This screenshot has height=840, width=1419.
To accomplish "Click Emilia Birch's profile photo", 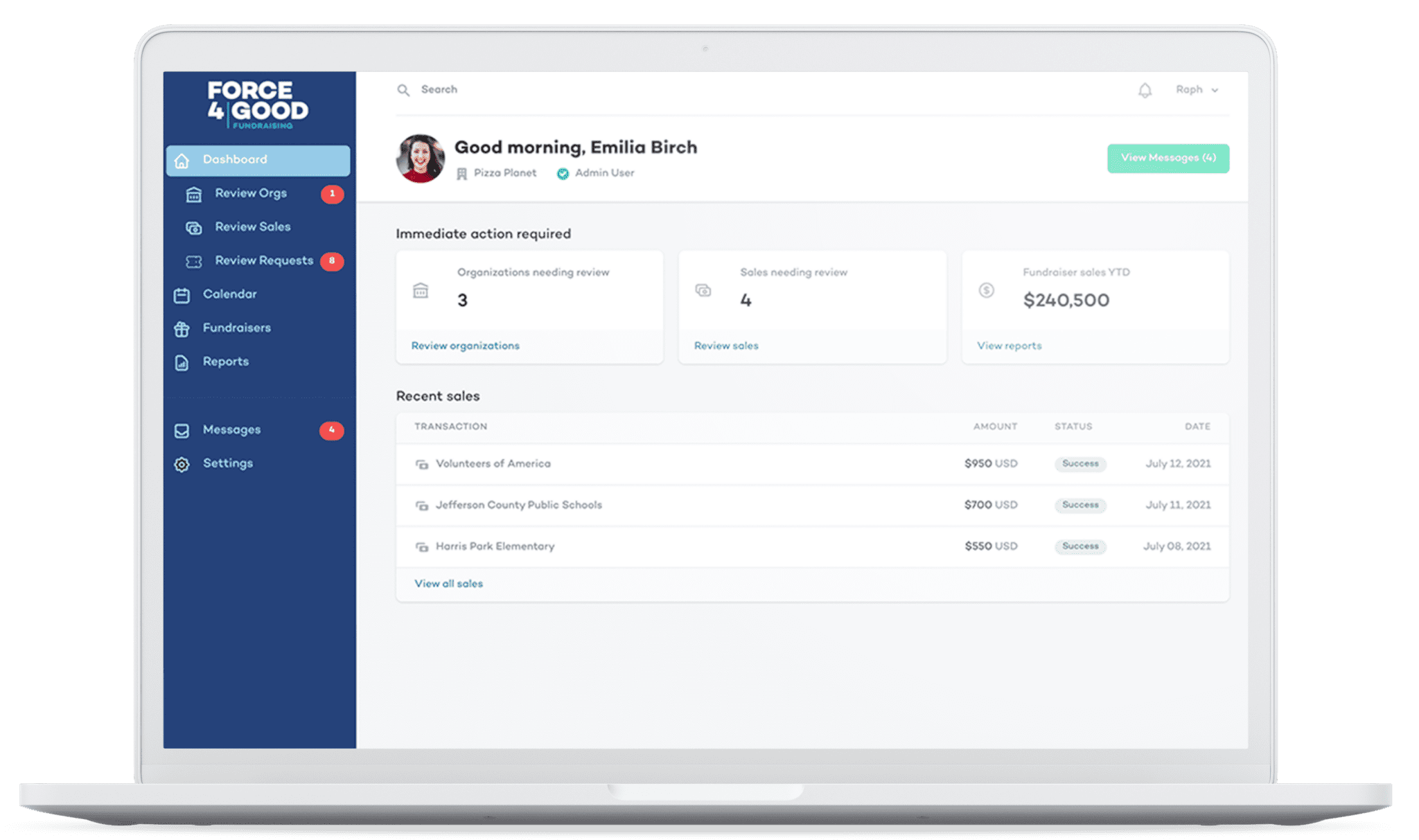I will [421, 159].
